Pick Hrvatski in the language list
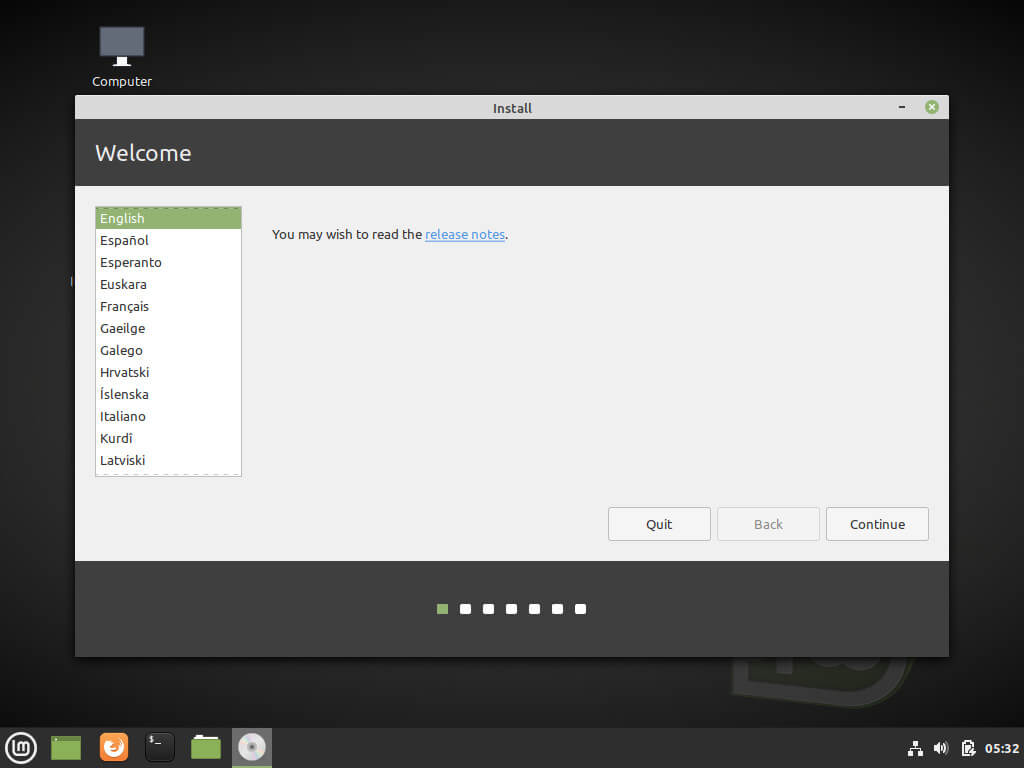 point(125,372)
